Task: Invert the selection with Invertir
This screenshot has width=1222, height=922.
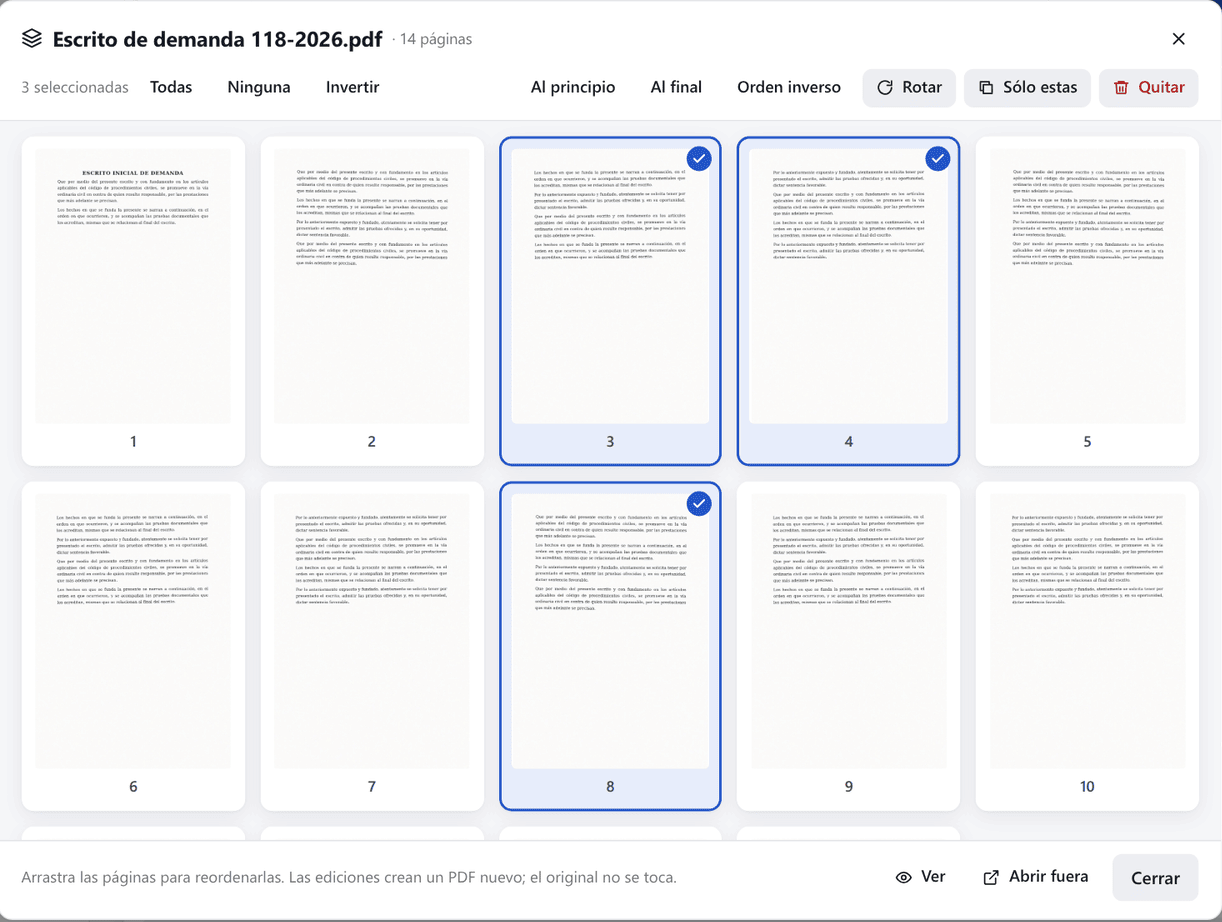Action: click(352, 87)
